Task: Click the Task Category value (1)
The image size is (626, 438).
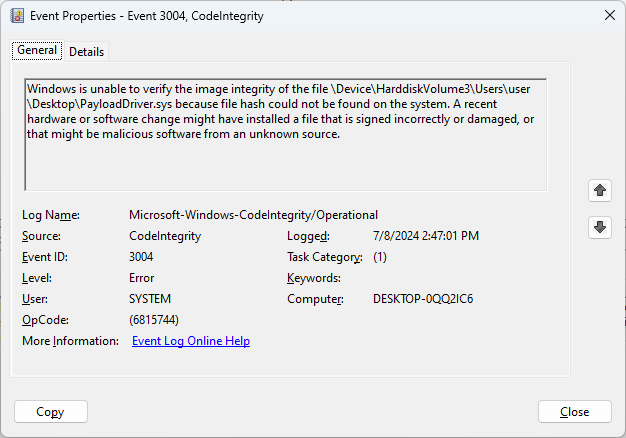Action: [x=380, y=257]
